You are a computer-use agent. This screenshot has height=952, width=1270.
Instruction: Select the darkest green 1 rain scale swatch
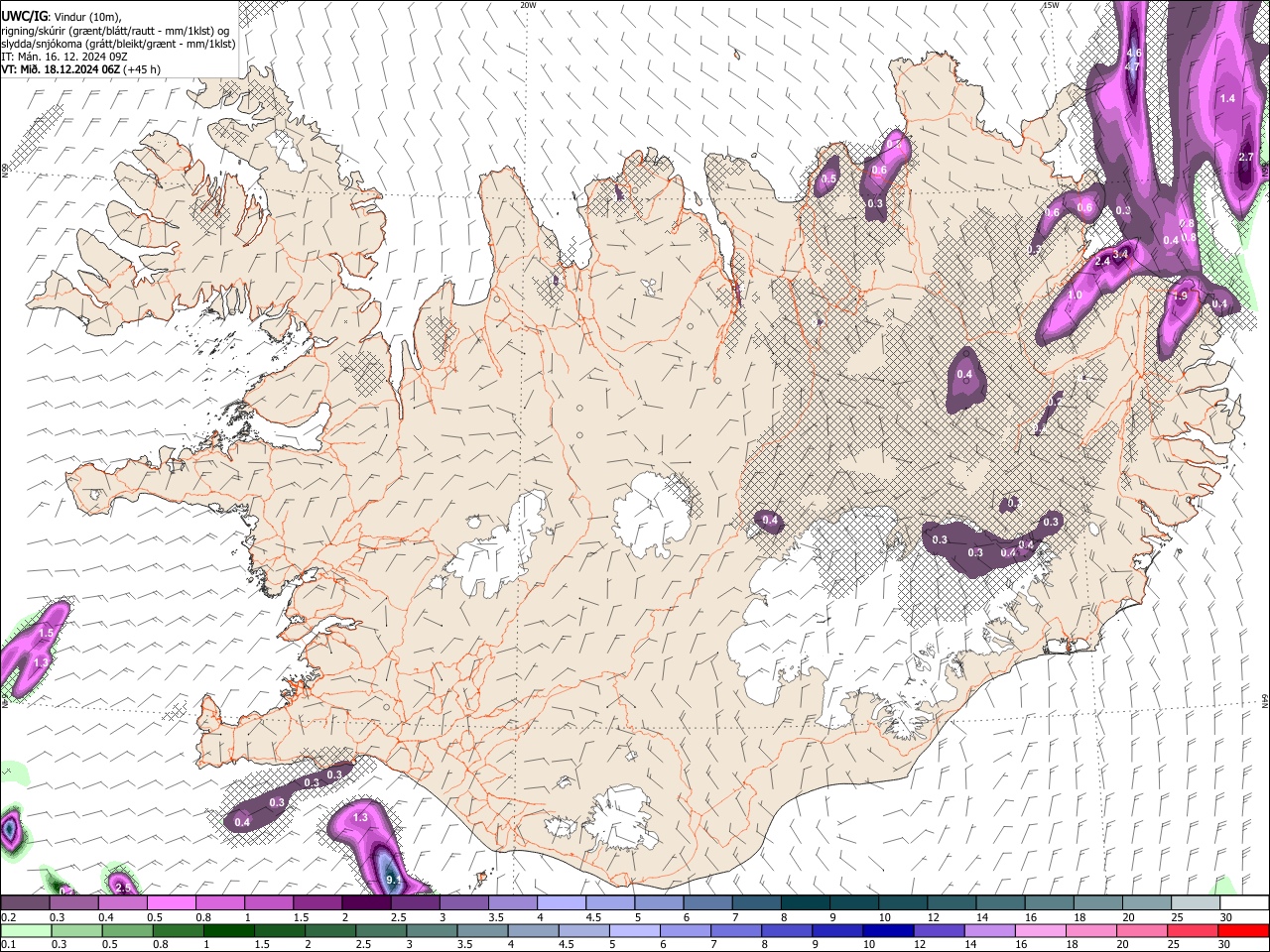[228, 931]
